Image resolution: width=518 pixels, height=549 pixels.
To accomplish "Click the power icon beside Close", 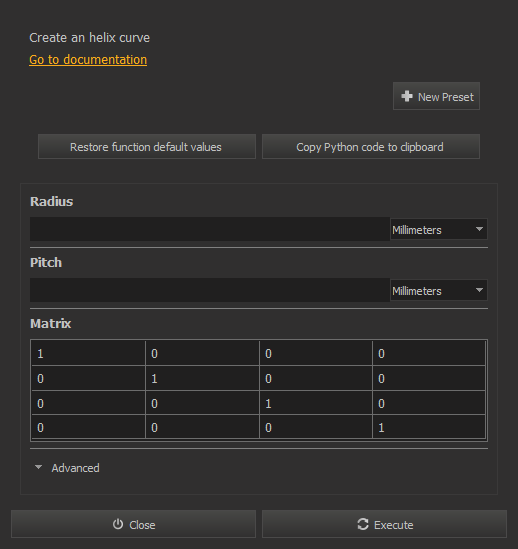I will [118, 524].
